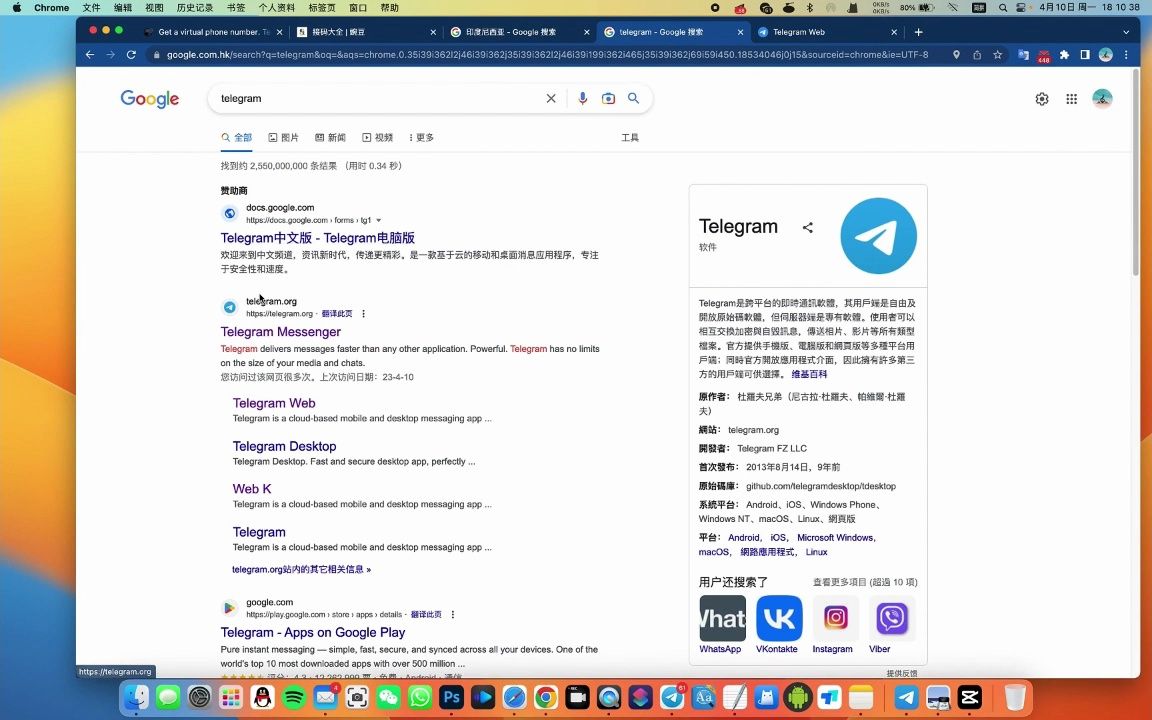Open the 历史记录 menu in menu bar

(x=195, y=7)
